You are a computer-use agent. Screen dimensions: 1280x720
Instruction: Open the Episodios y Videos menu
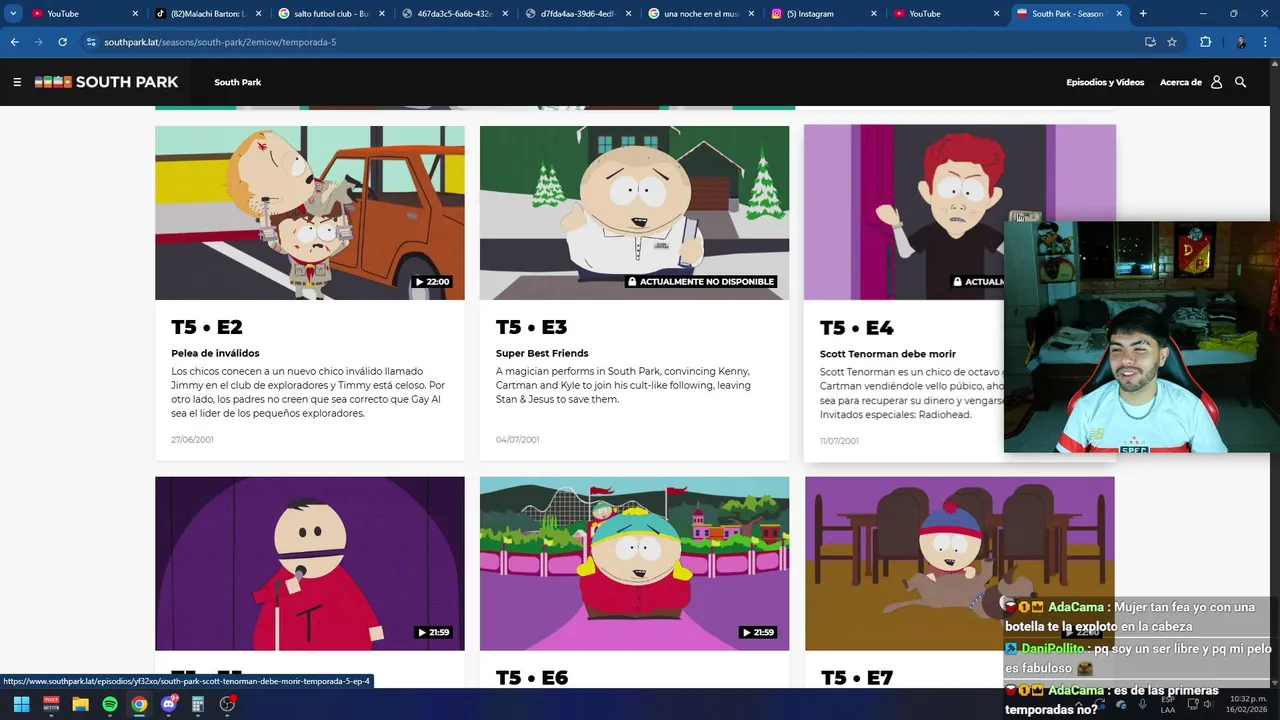coord(1105,82)
